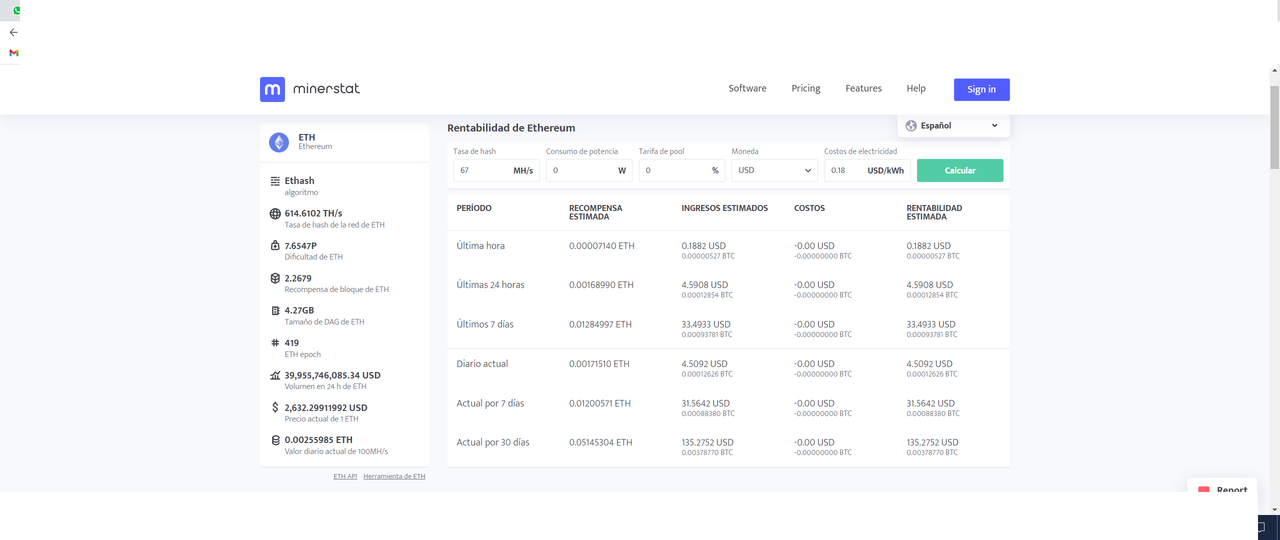Screen dimensions: 1280x540
Task: Click the 24h volume chart icon
Action: [x=275, y=376]
